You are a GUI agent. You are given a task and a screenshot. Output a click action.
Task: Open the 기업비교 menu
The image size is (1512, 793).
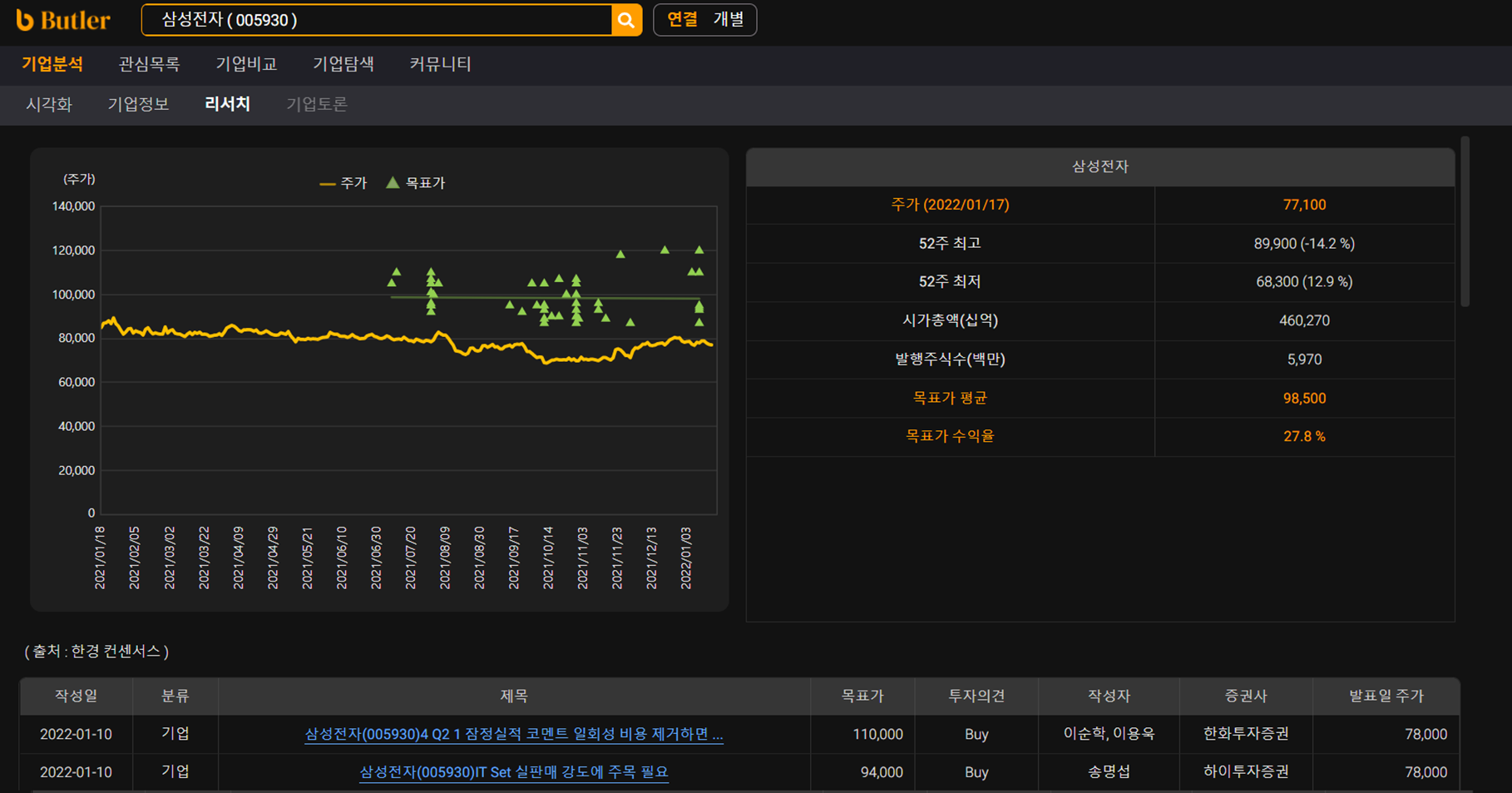pyautogui.click(x=246, y=64)
